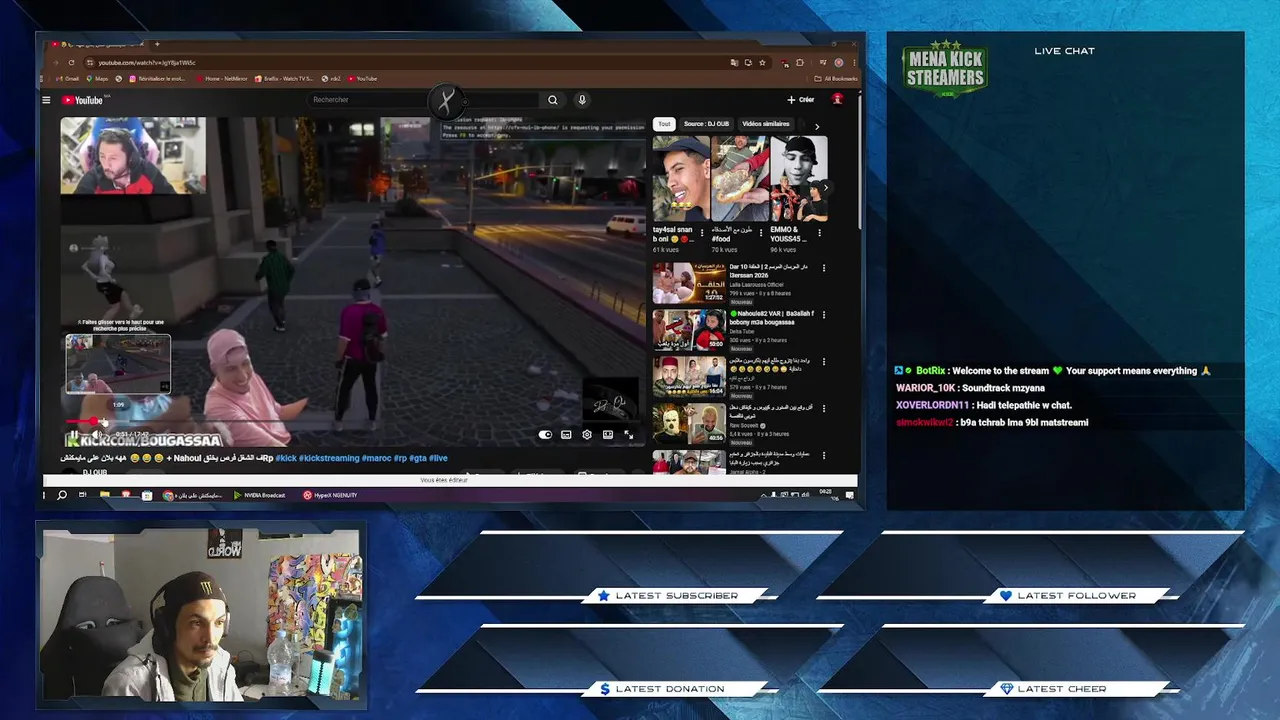The height and width of the screenshot is (720, 1280).
Task: Open the Home - NetMirror bookmark
Action: point(222,78)
